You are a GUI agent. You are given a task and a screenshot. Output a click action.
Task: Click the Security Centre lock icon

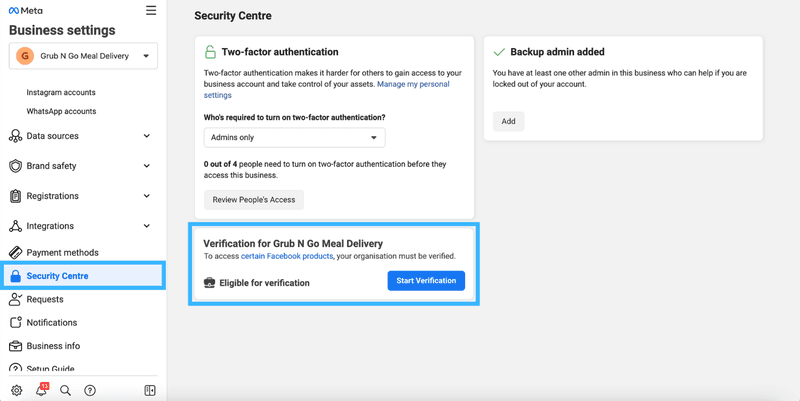(x=16, y=276)
